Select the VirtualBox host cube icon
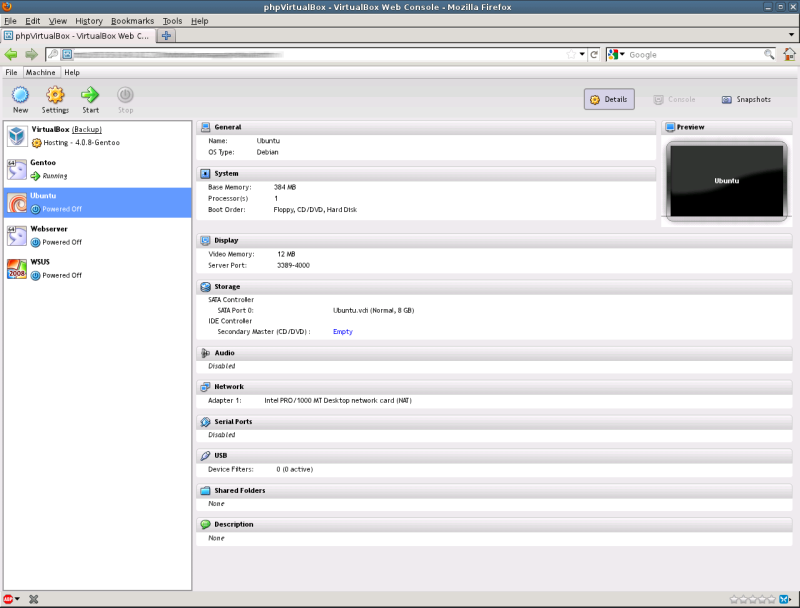The width and height of the screenshot is (800, 608). (17, 136)
